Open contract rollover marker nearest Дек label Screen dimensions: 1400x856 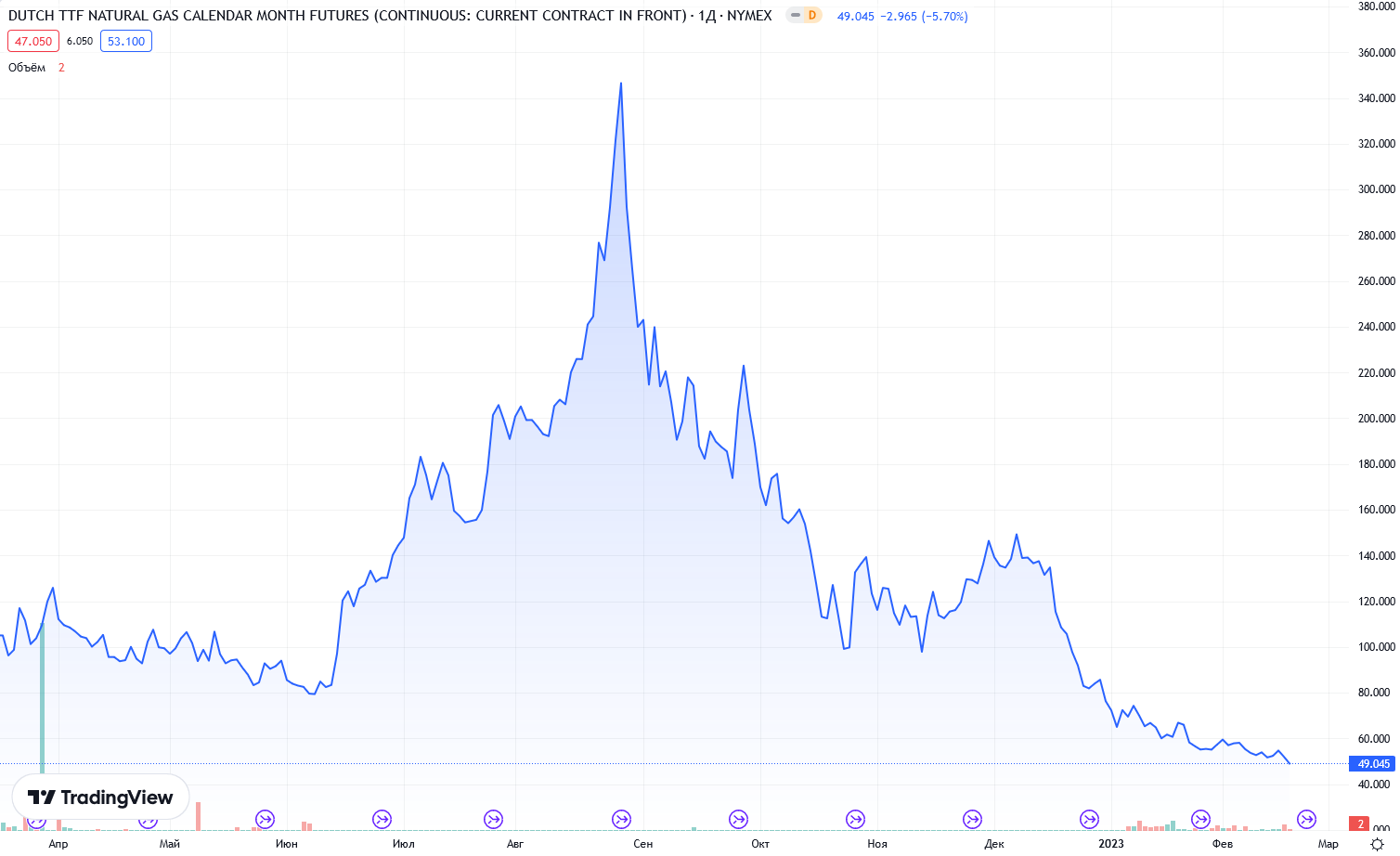coord(973,819)
